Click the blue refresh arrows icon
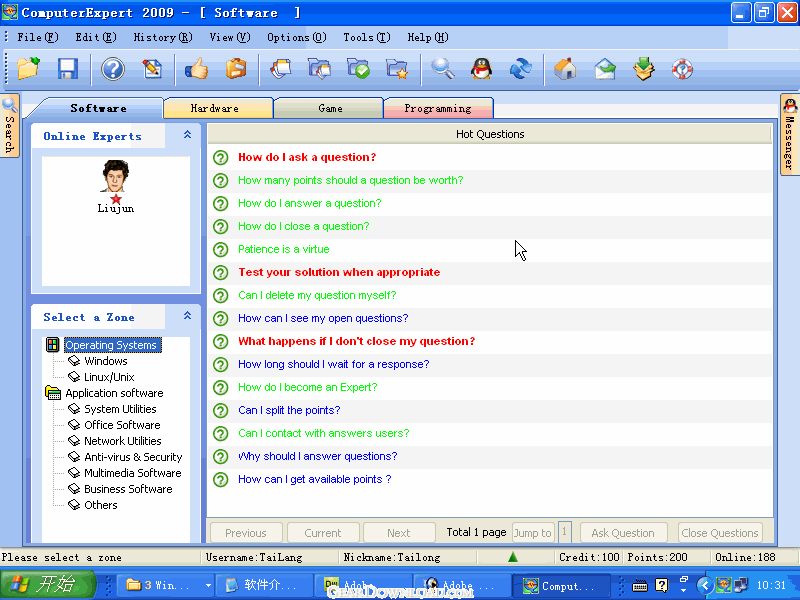This screenshot has height=600, width=800. click(x=520, y=68)
